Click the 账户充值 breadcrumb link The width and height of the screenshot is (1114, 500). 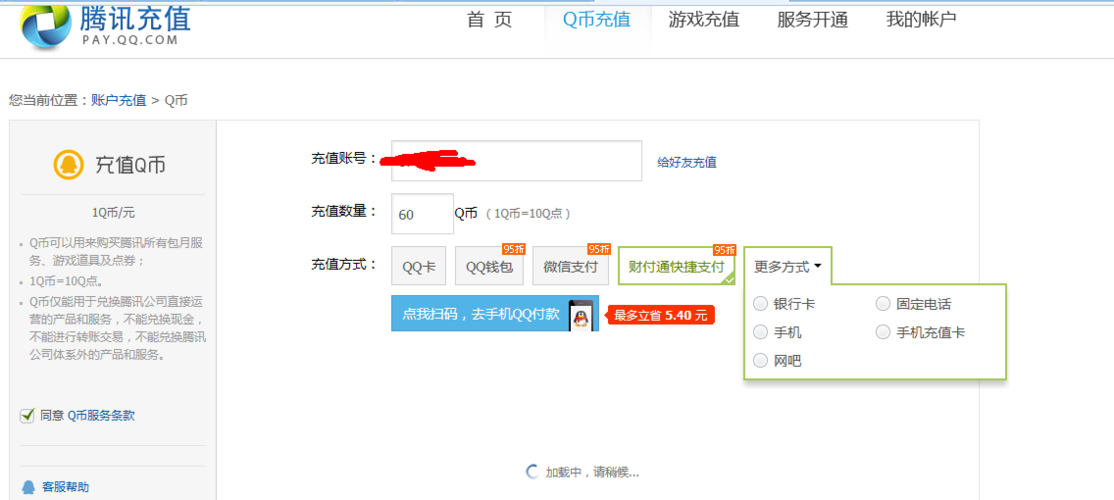tap(119, 100)
